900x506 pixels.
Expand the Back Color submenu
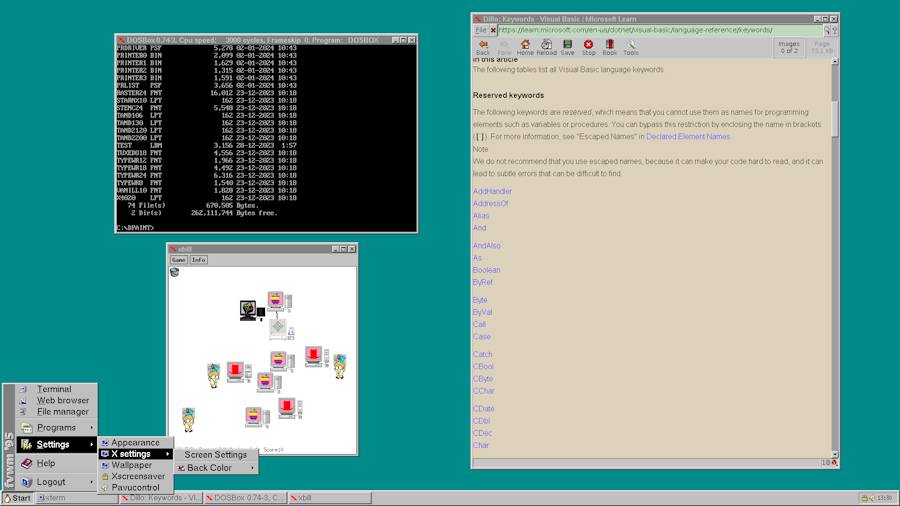click(x=216, y=468)
